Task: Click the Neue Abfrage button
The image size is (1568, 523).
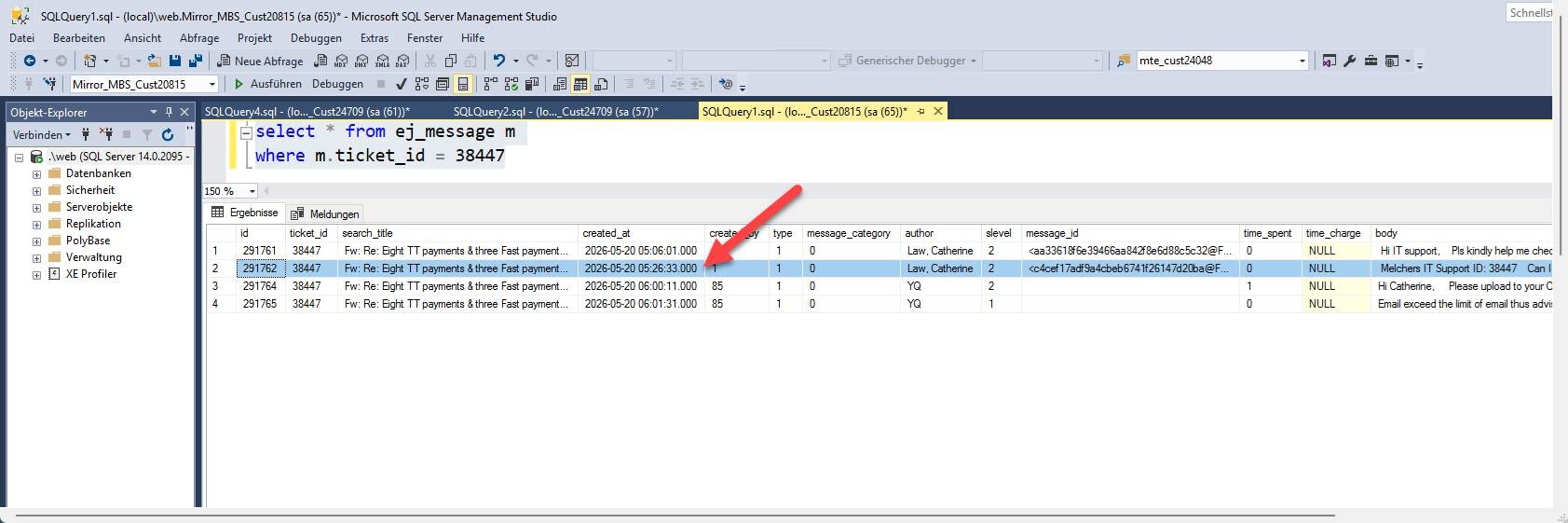Action: (260, 61)
